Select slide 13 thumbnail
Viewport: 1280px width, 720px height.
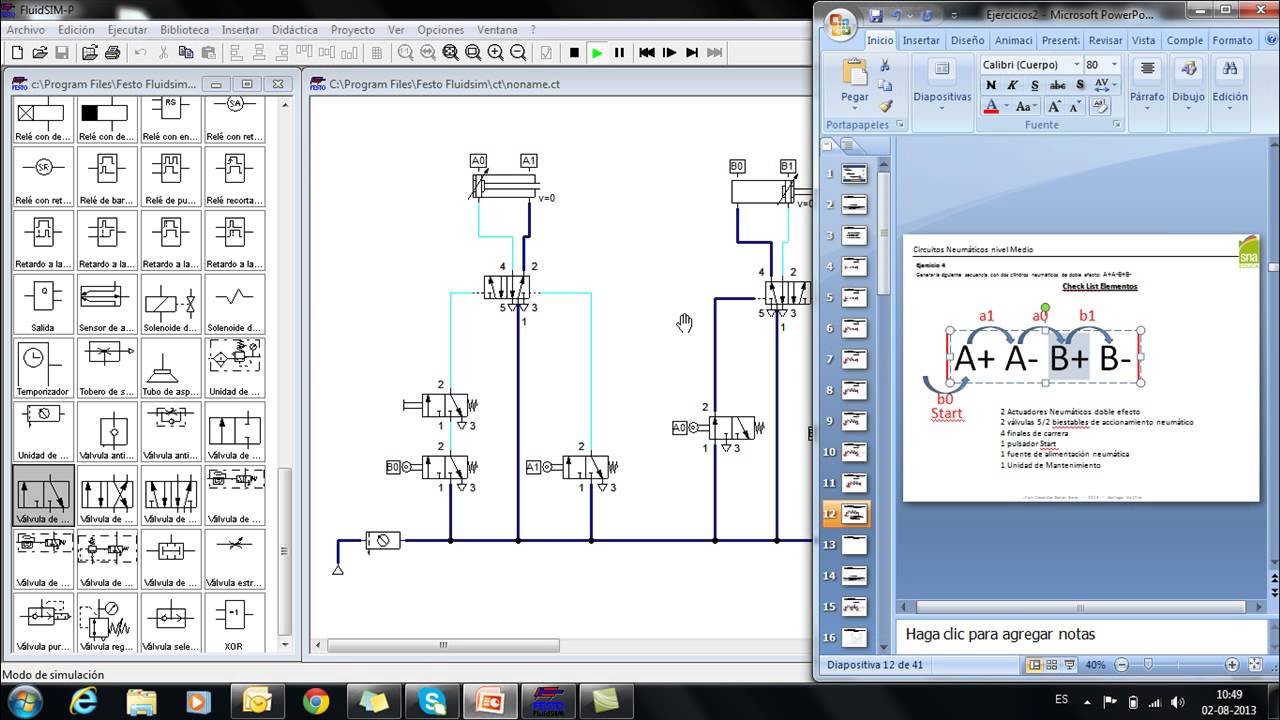(x=855, y=545)
